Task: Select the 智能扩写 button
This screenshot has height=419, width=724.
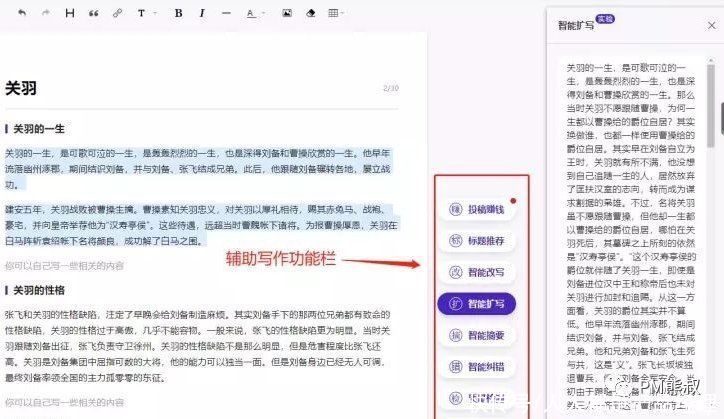Action: point(477,304)
